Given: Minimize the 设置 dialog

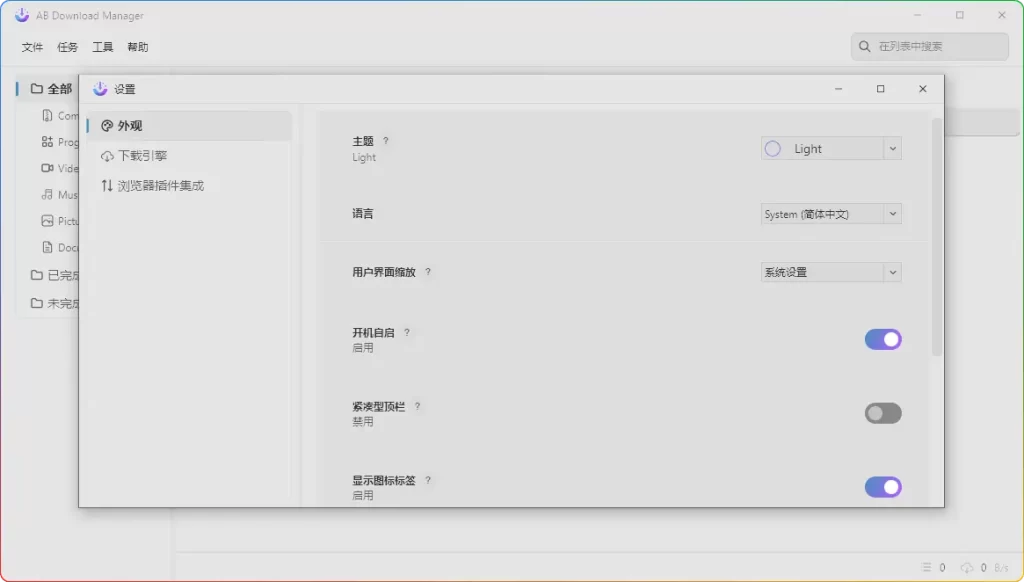Looking at the screenshot, I should (839, 89).
